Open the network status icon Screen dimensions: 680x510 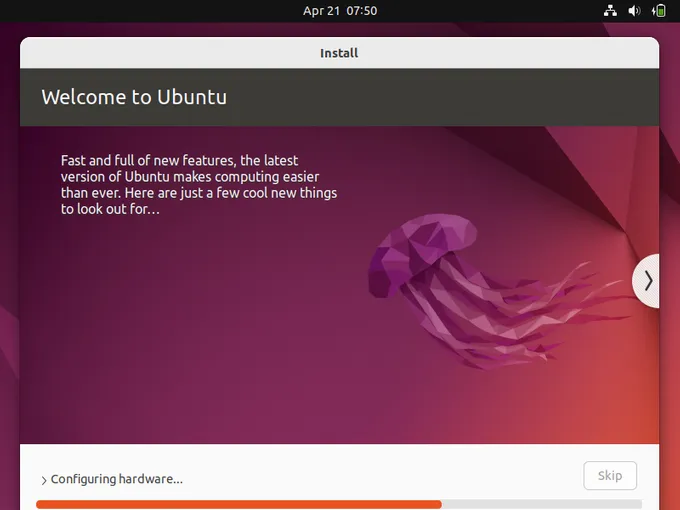coord(610,10)
